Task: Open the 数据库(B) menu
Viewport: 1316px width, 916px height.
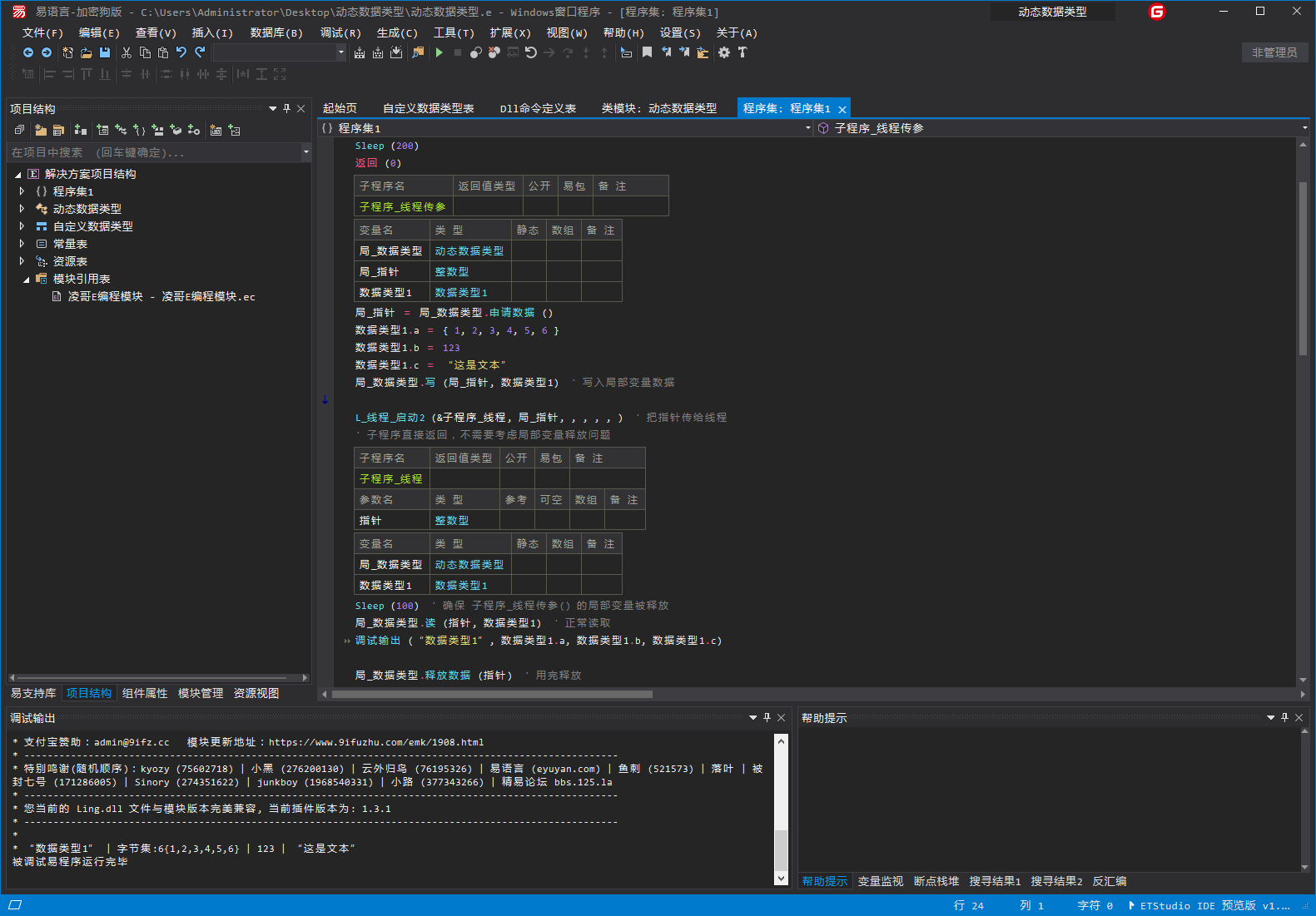Action: (276, 33)
